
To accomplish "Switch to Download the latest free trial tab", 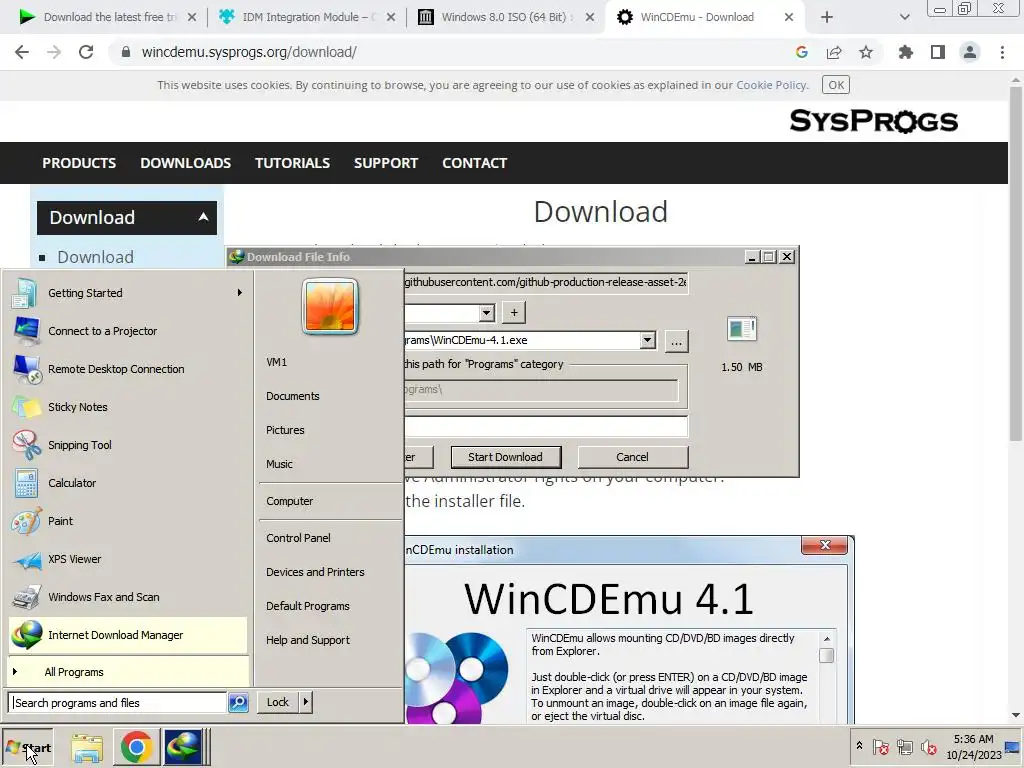I will (x=106, y=17).
